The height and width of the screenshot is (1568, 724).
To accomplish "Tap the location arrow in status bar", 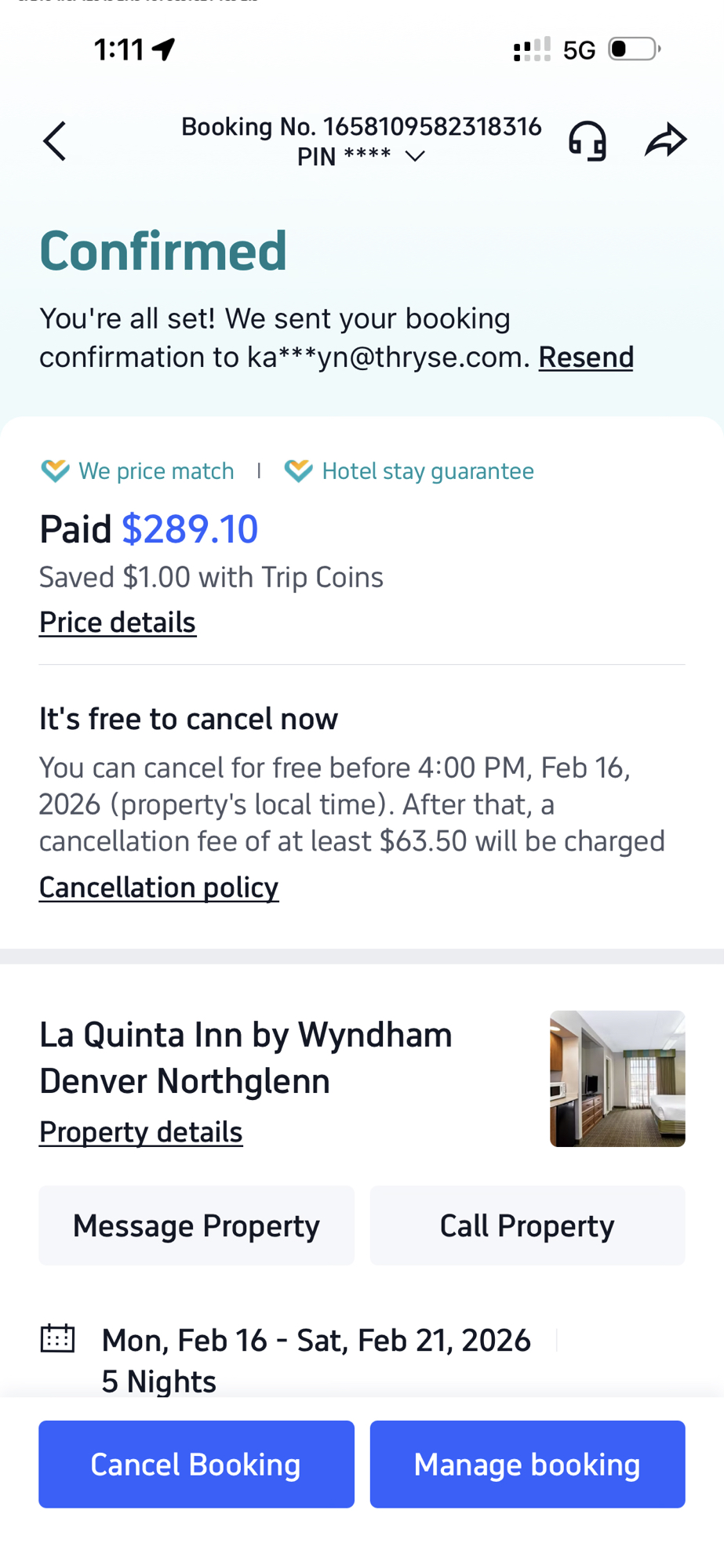I will (164, 49).
